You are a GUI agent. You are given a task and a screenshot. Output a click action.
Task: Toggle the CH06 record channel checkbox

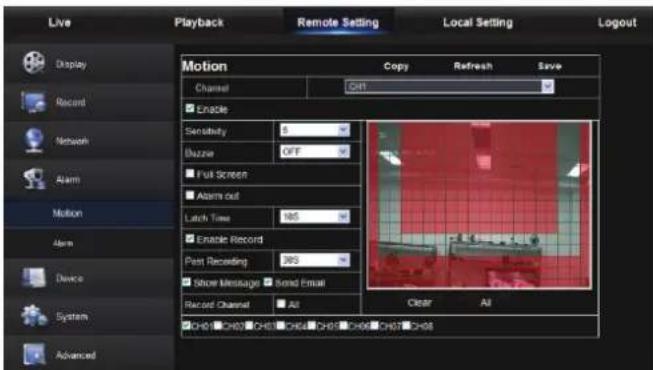pos(344,325)
